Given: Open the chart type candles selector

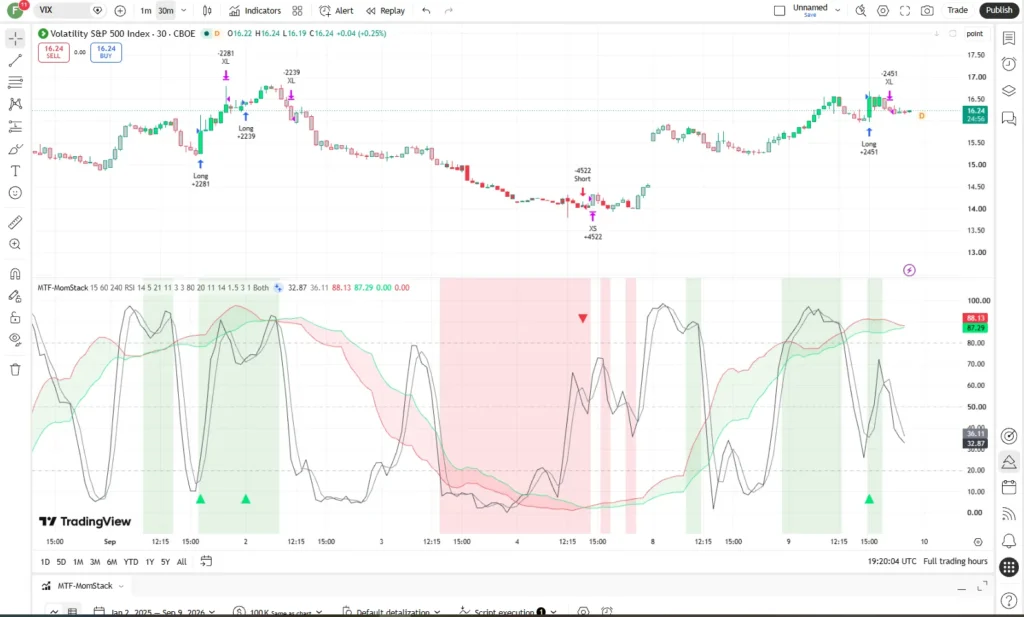Looking at the screenshot, I should click(x=207, y=10).
